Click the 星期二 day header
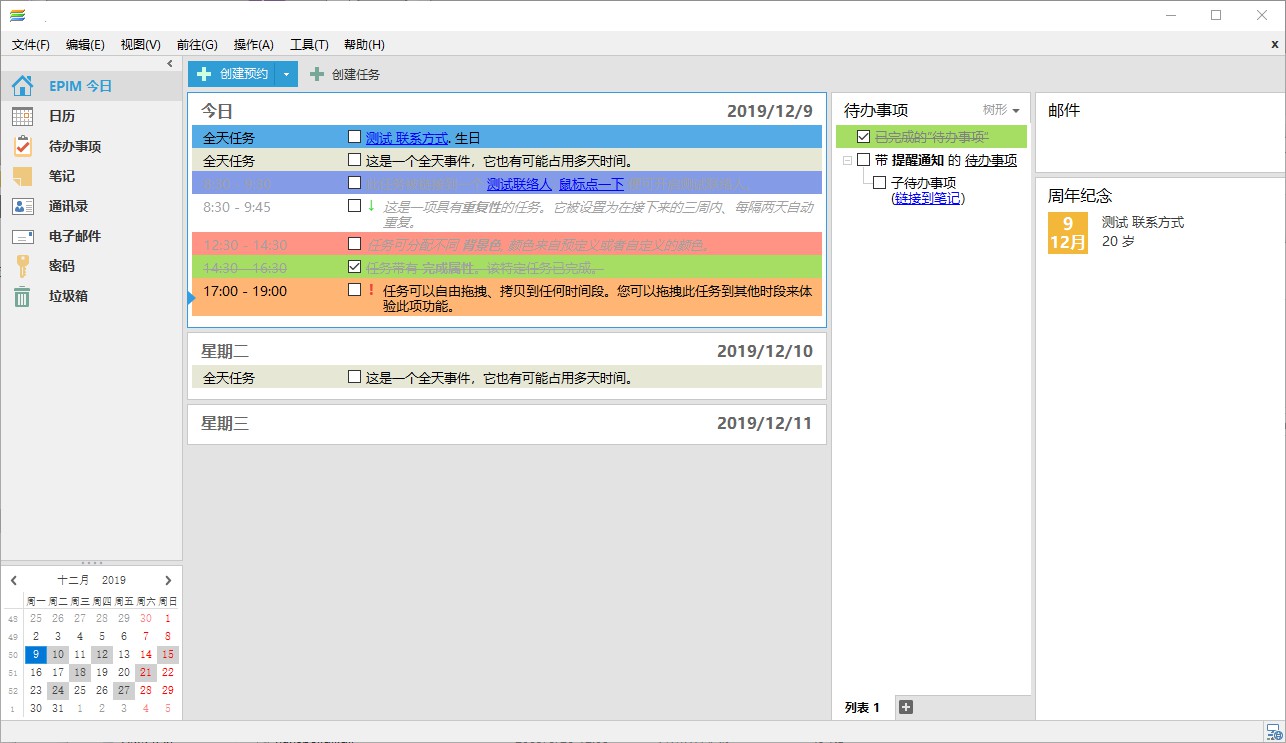1286x743 pixels. [225, 352]
